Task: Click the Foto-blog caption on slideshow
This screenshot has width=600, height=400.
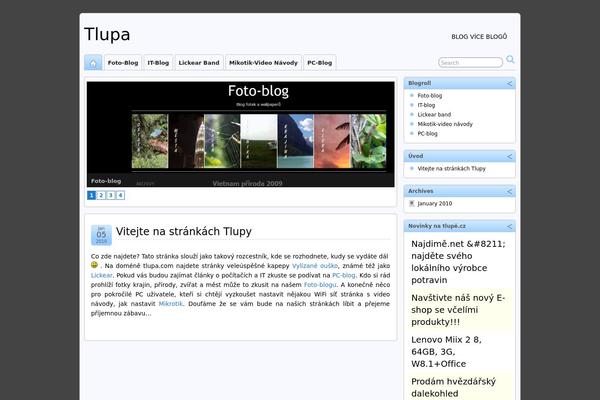Action: click(106, 181)
